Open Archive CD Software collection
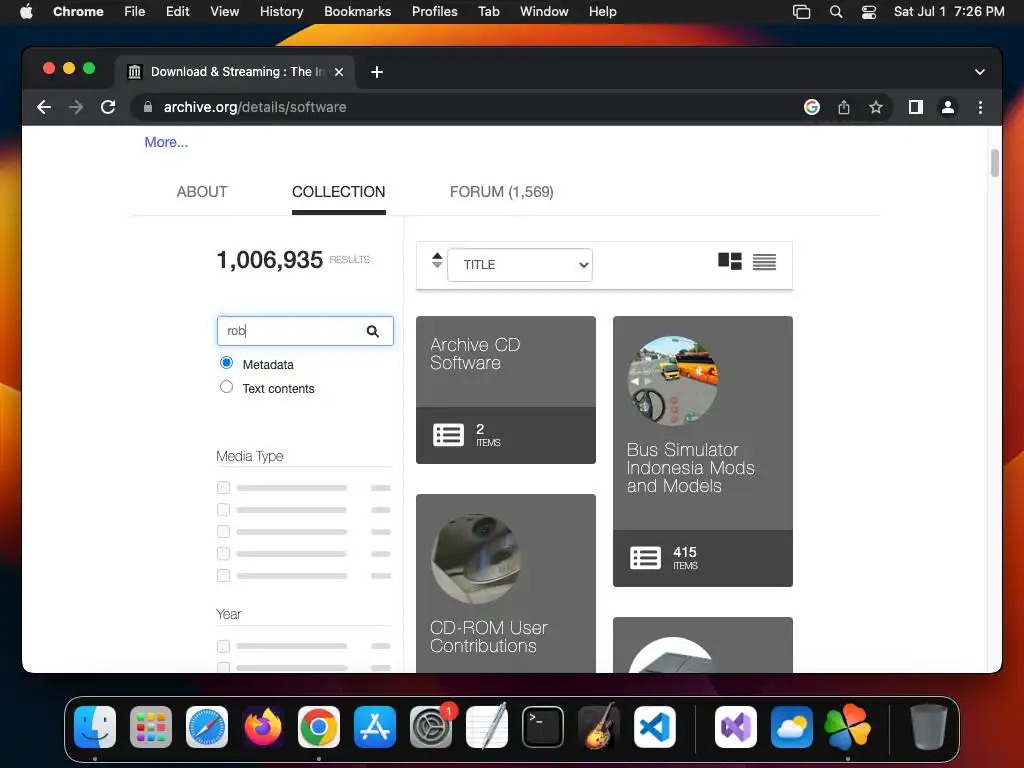The width and height of the screenshot is (1024, 768). 505,390
